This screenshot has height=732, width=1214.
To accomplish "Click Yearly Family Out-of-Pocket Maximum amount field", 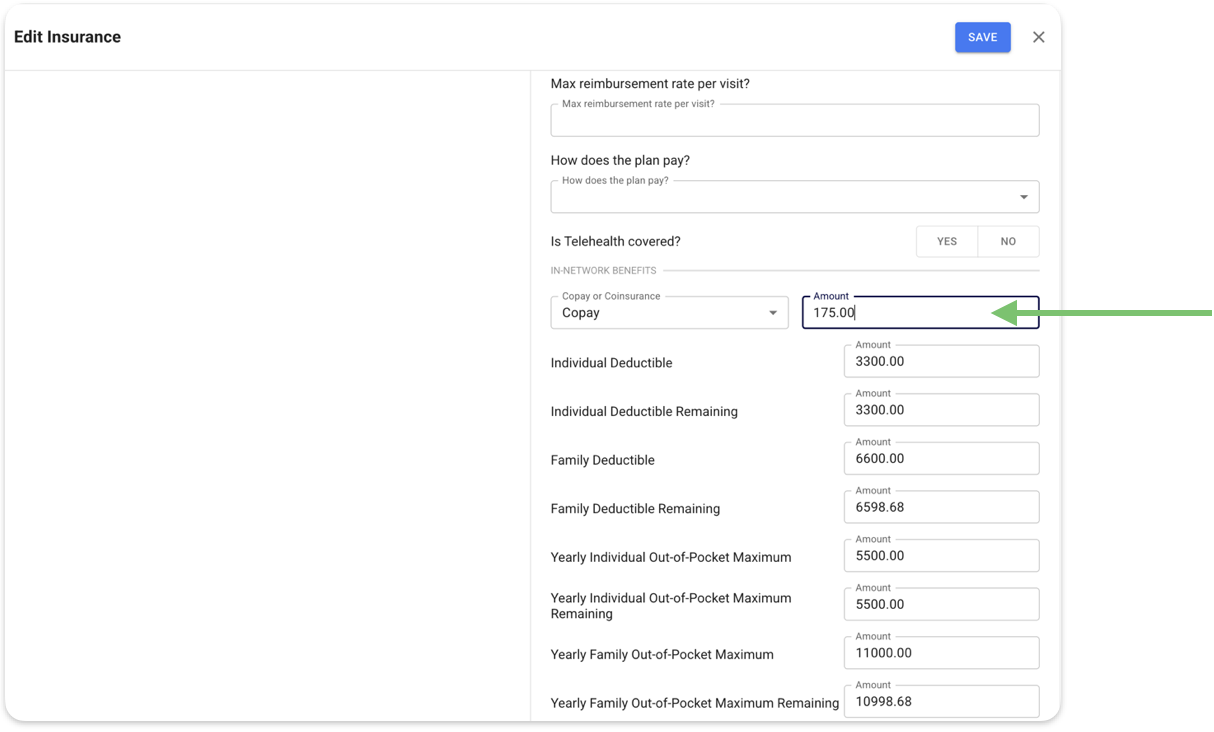I will [940, 653].
